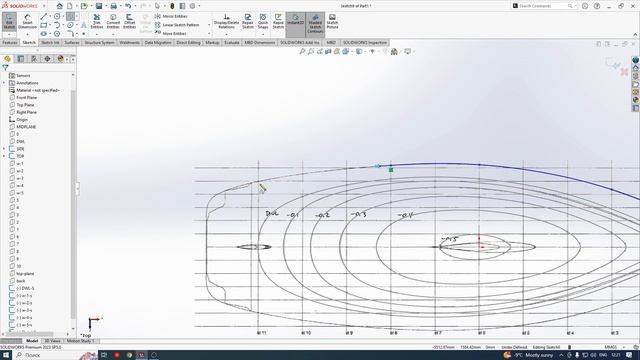Switch to the MBD Dimensions tab
This screenshot has height=360, width=640.
coord(260,42)
